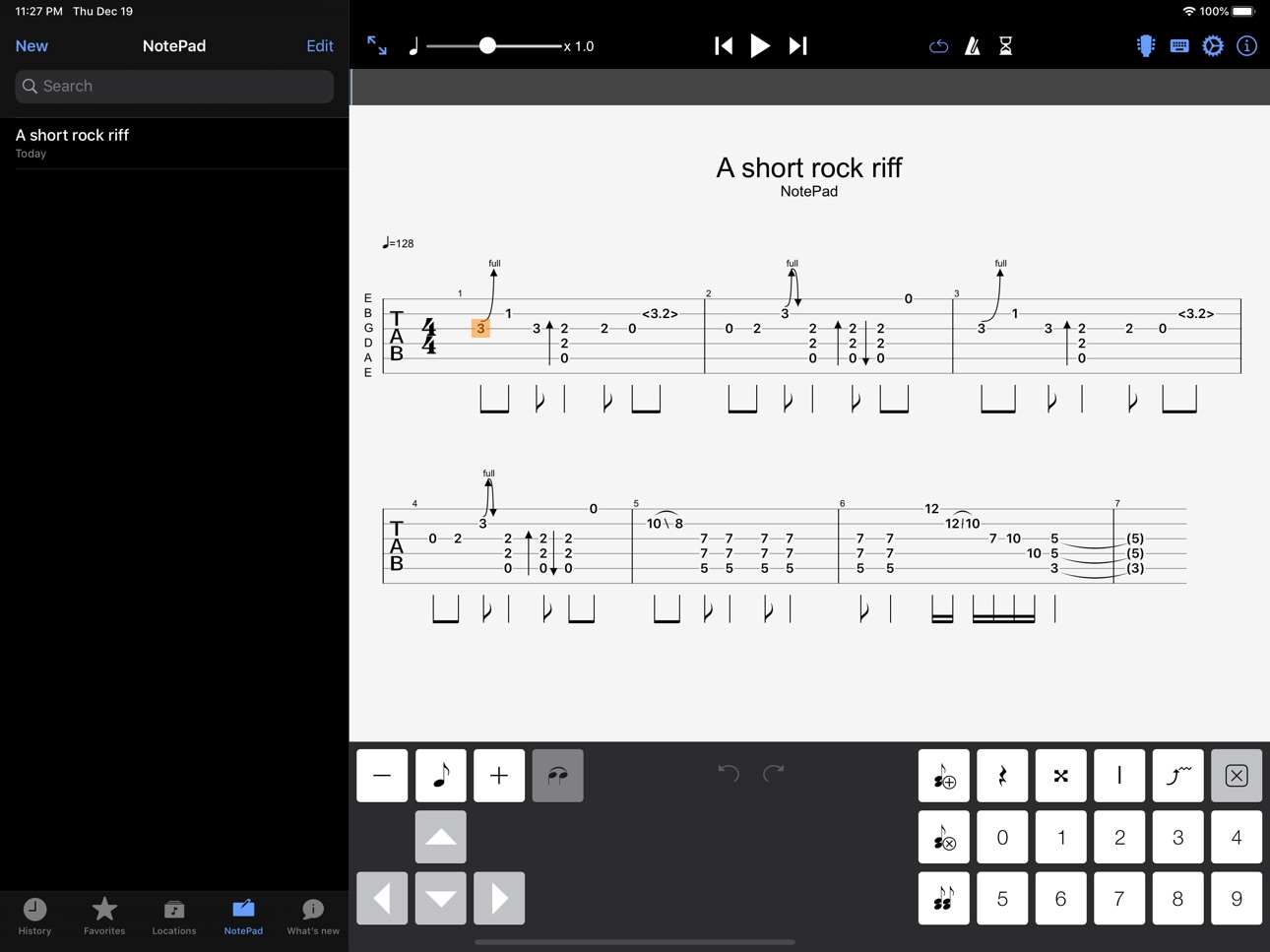Select the 4/4 time signature
The height and width of the screenshot is (952, 1270).
pos(429,336)
